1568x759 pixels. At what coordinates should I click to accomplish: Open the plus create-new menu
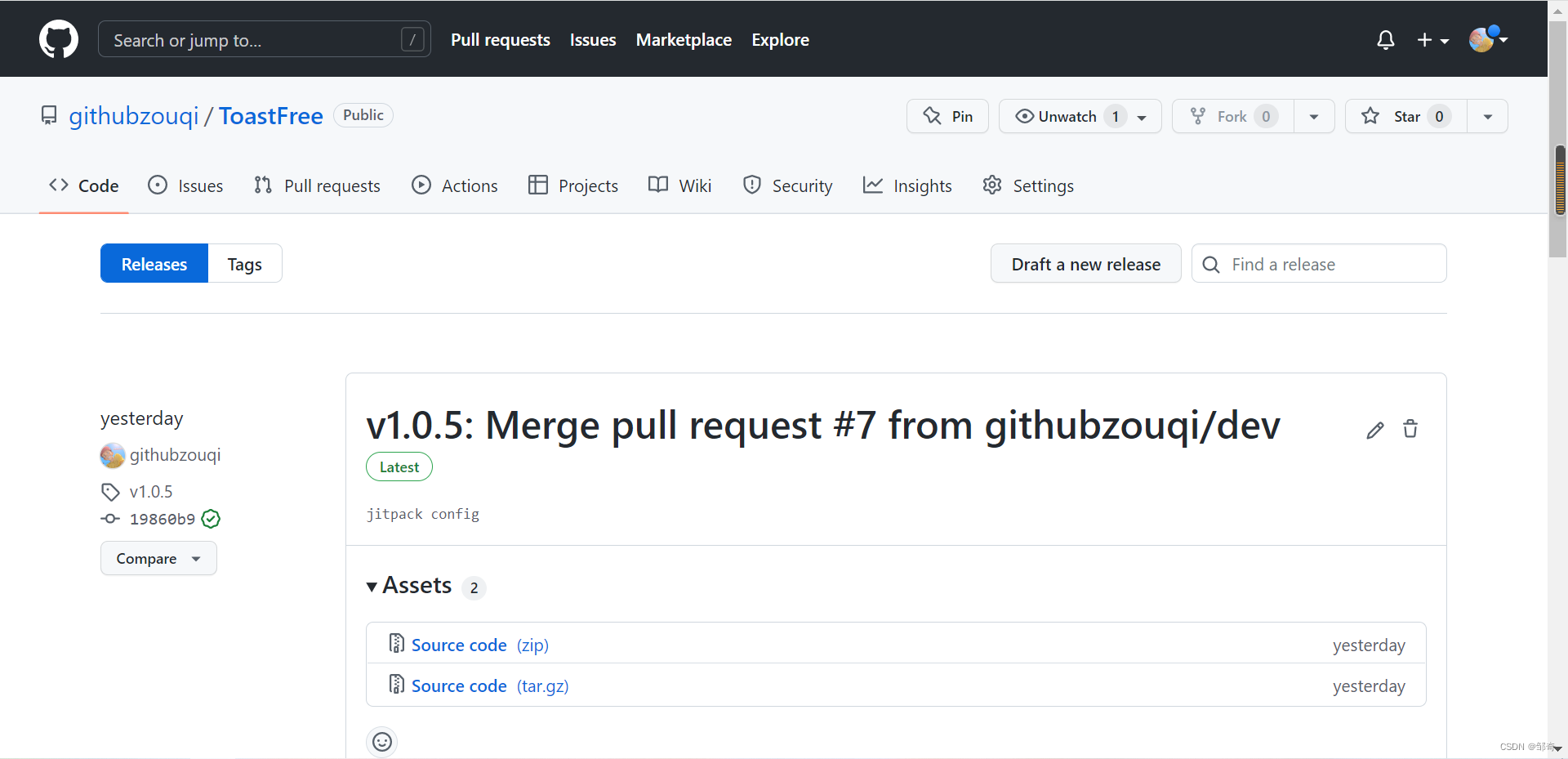(1432, 40)
